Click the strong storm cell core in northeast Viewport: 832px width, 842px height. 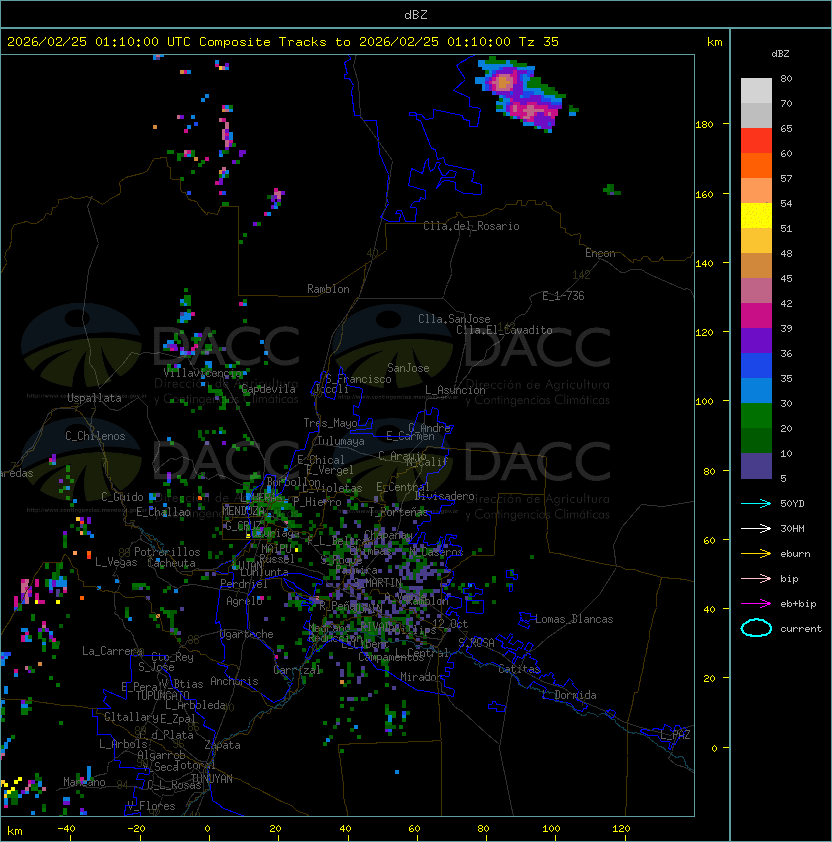pyautogui.click(x=503, y=83)
